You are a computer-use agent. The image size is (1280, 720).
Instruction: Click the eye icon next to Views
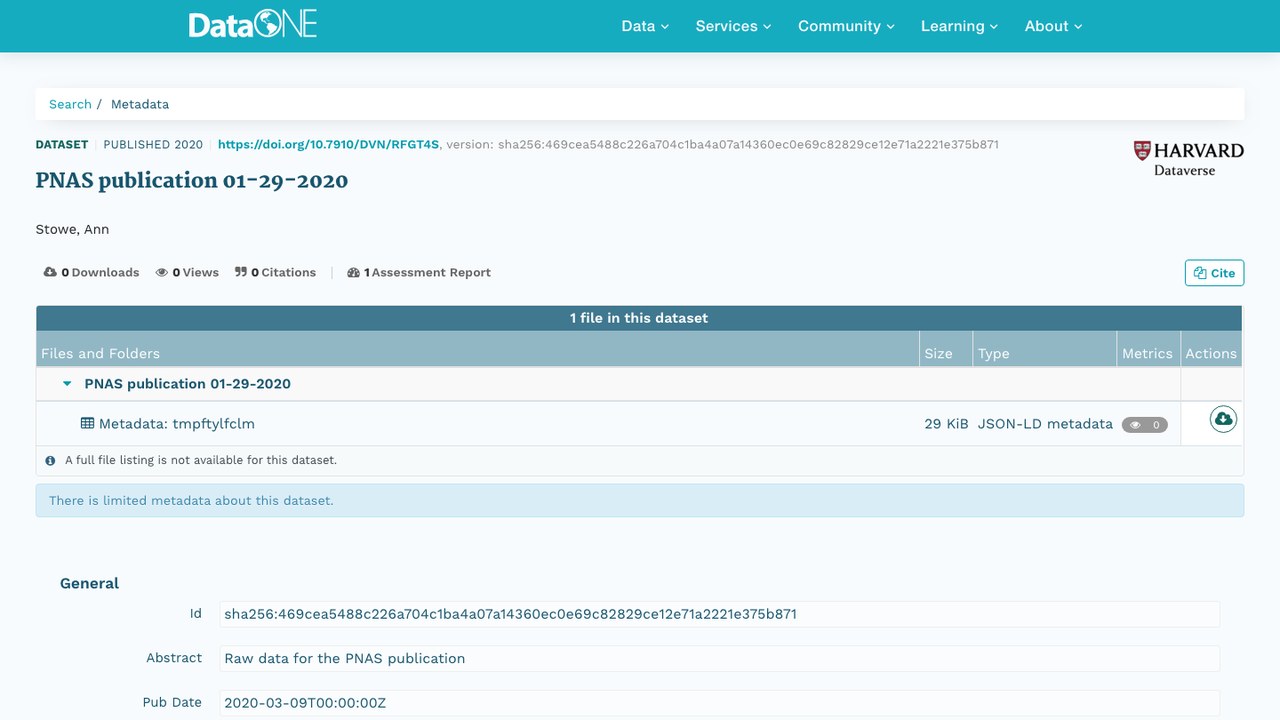[x=161, y=272]
